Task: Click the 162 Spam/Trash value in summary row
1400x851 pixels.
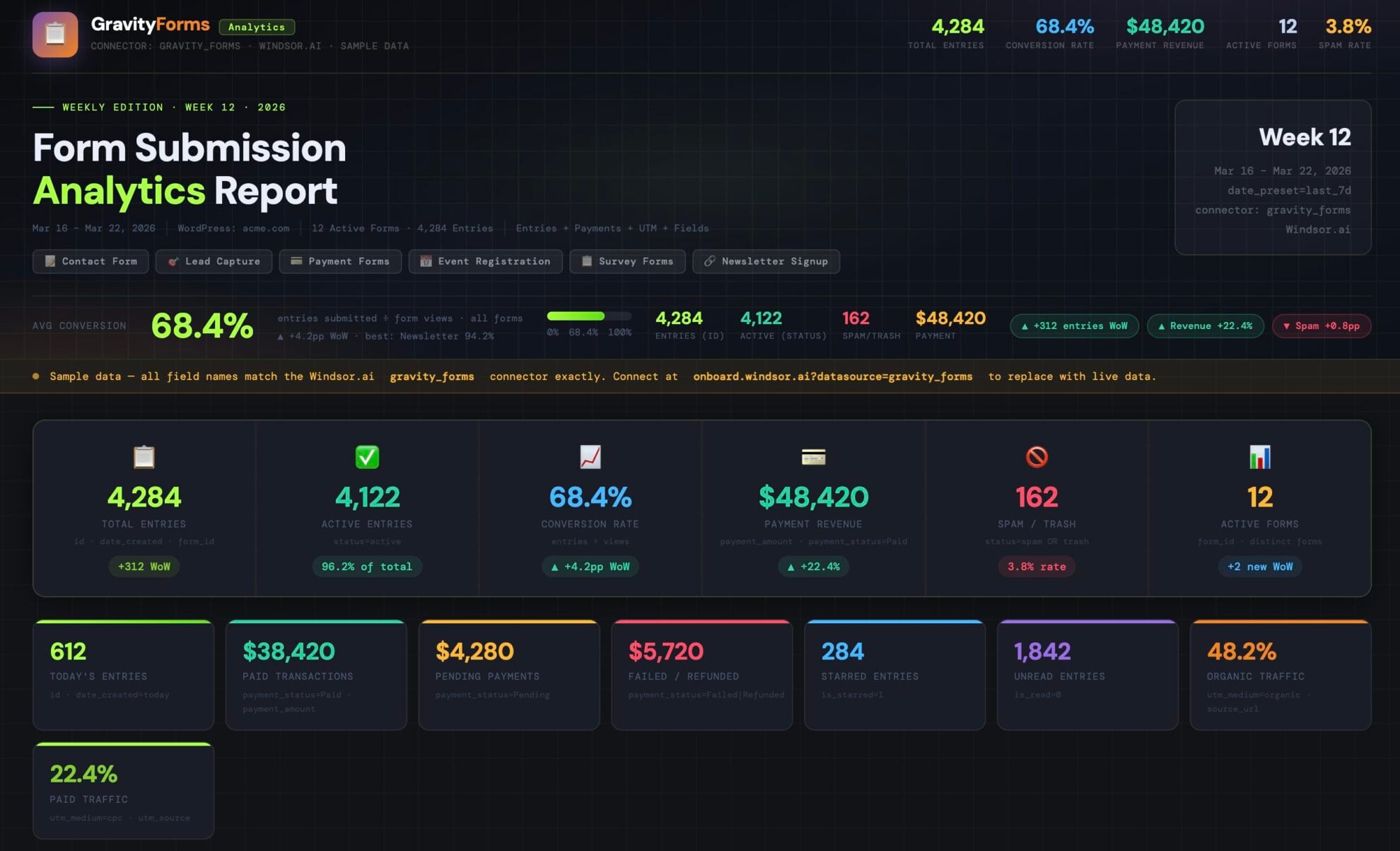Action: point(856,318)
